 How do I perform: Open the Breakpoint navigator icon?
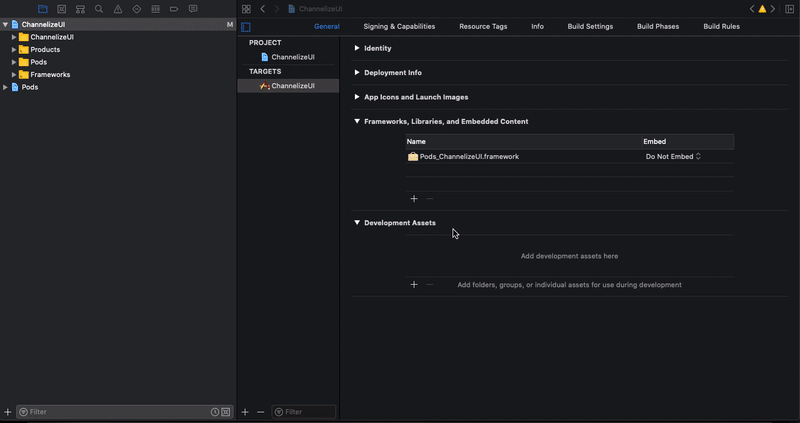174,9
